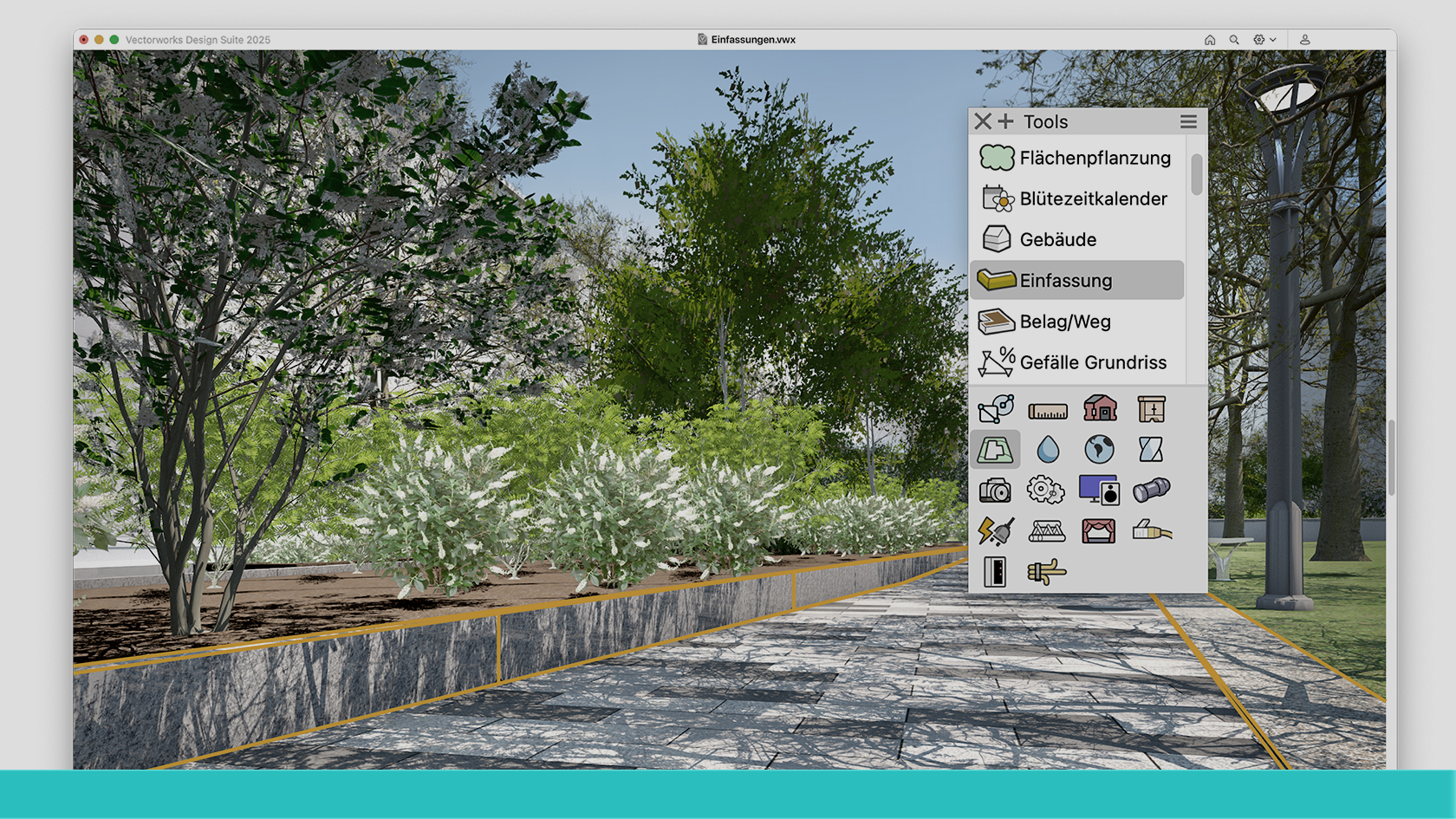The height and width of the screenshot is (819, 1456).
Task: Click the yellow Einfassung edging icon
Action: 996,280
